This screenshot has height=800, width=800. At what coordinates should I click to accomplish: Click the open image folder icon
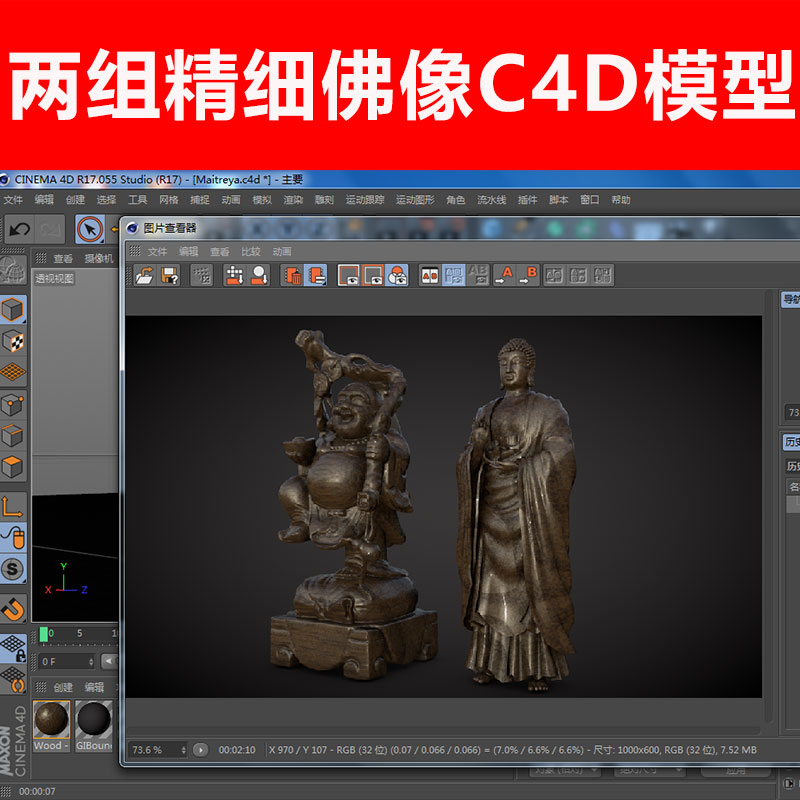145,275
